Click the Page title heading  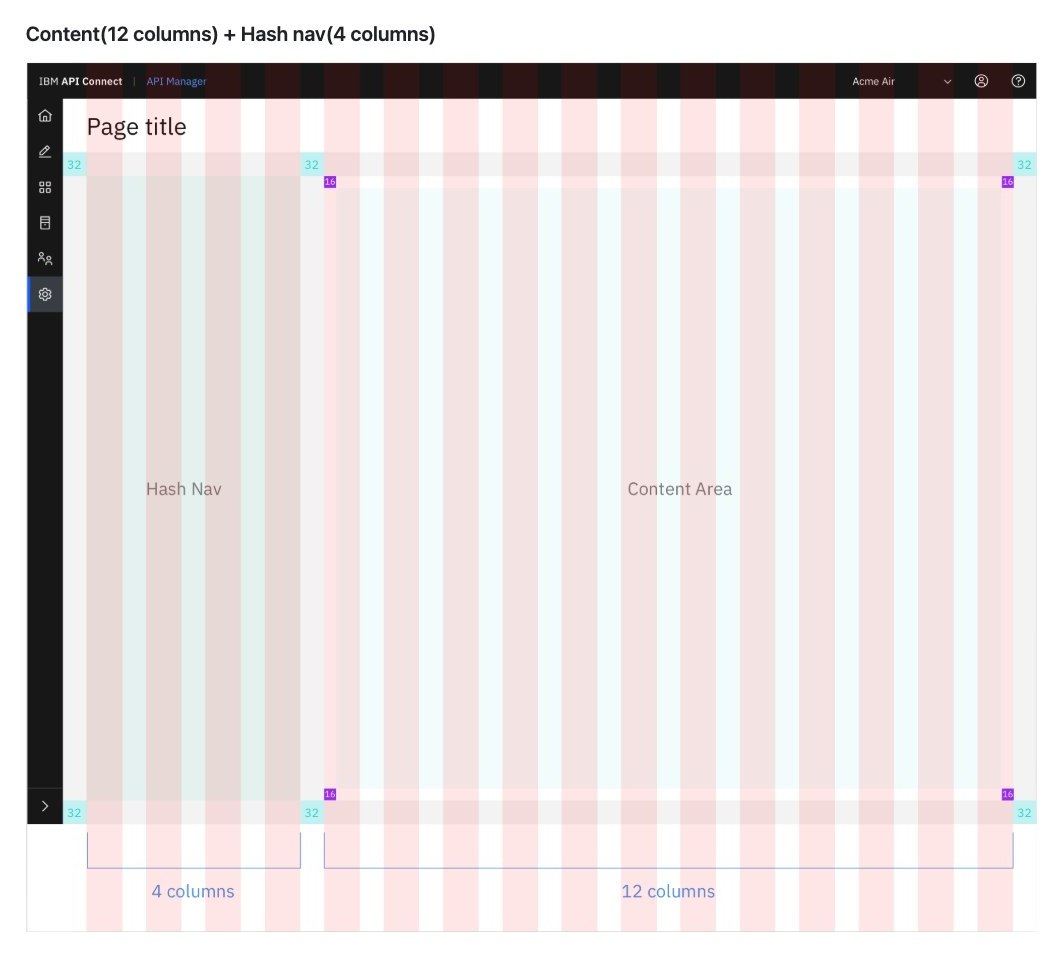[136, 127]
